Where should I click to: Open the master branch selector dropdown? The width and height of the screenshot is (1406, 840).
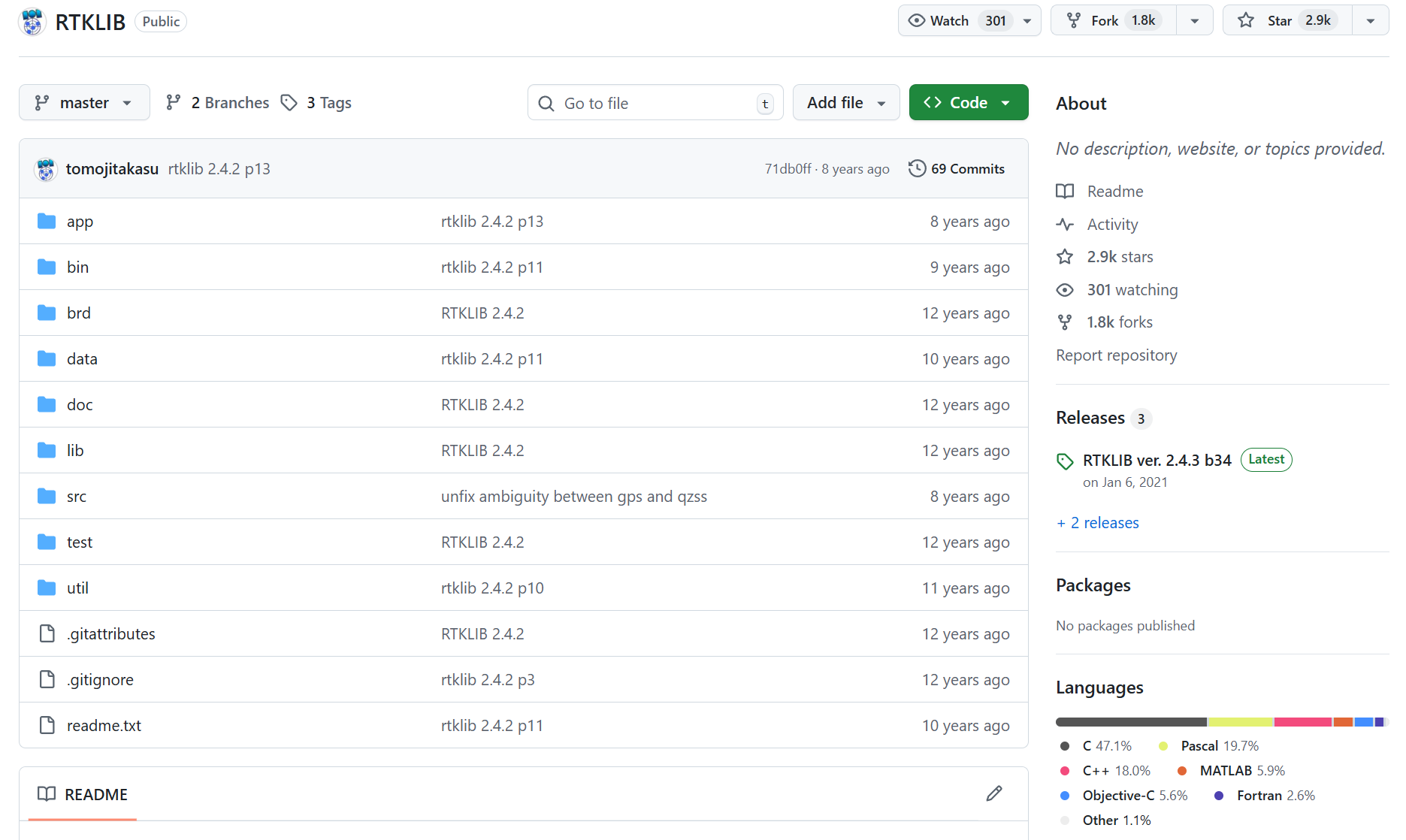tap(84, 102)
